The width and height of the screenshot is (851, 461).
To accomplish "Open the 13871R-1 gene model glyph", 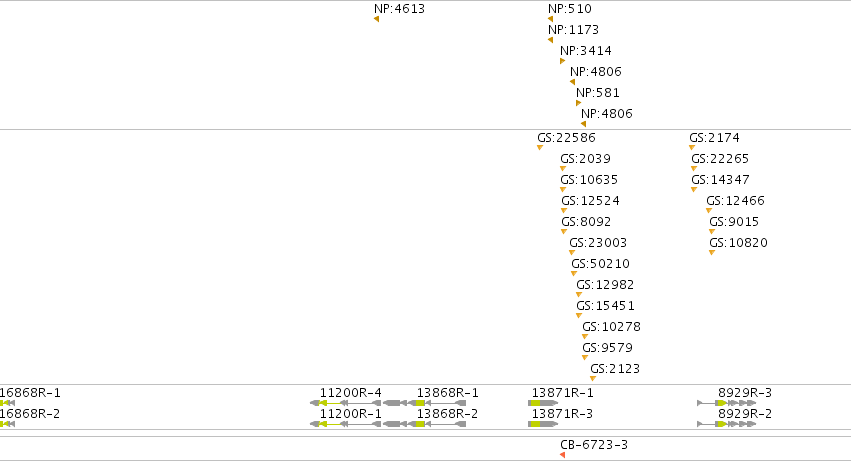I will (543, 403).
